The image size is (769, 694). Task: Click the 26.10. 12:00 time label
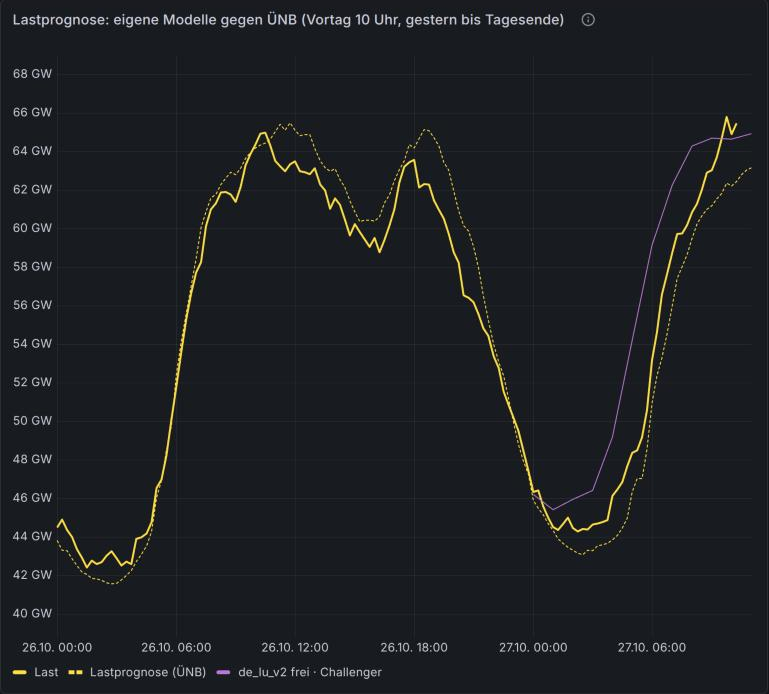tap(295, 647)
